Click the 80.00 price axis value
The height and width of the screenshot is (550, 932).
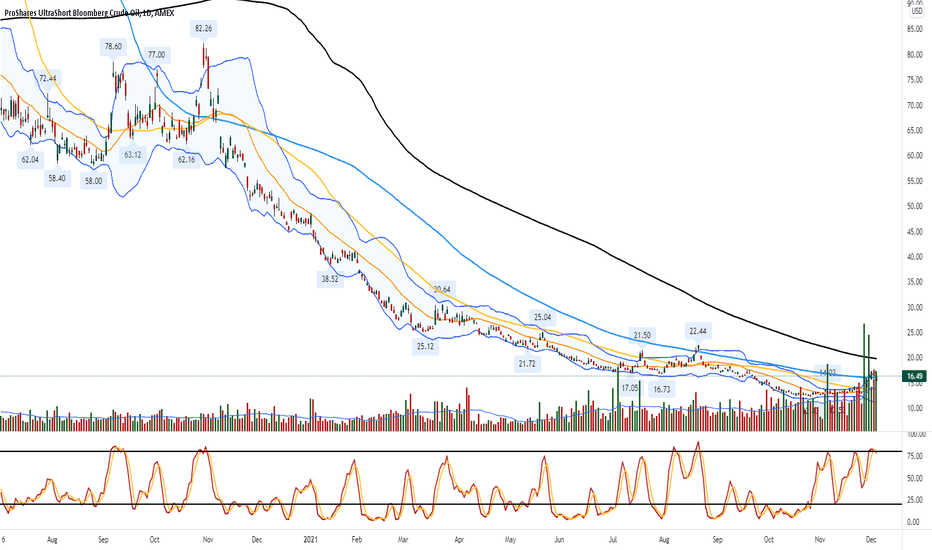pyautogui.click(x=915, y=55)
